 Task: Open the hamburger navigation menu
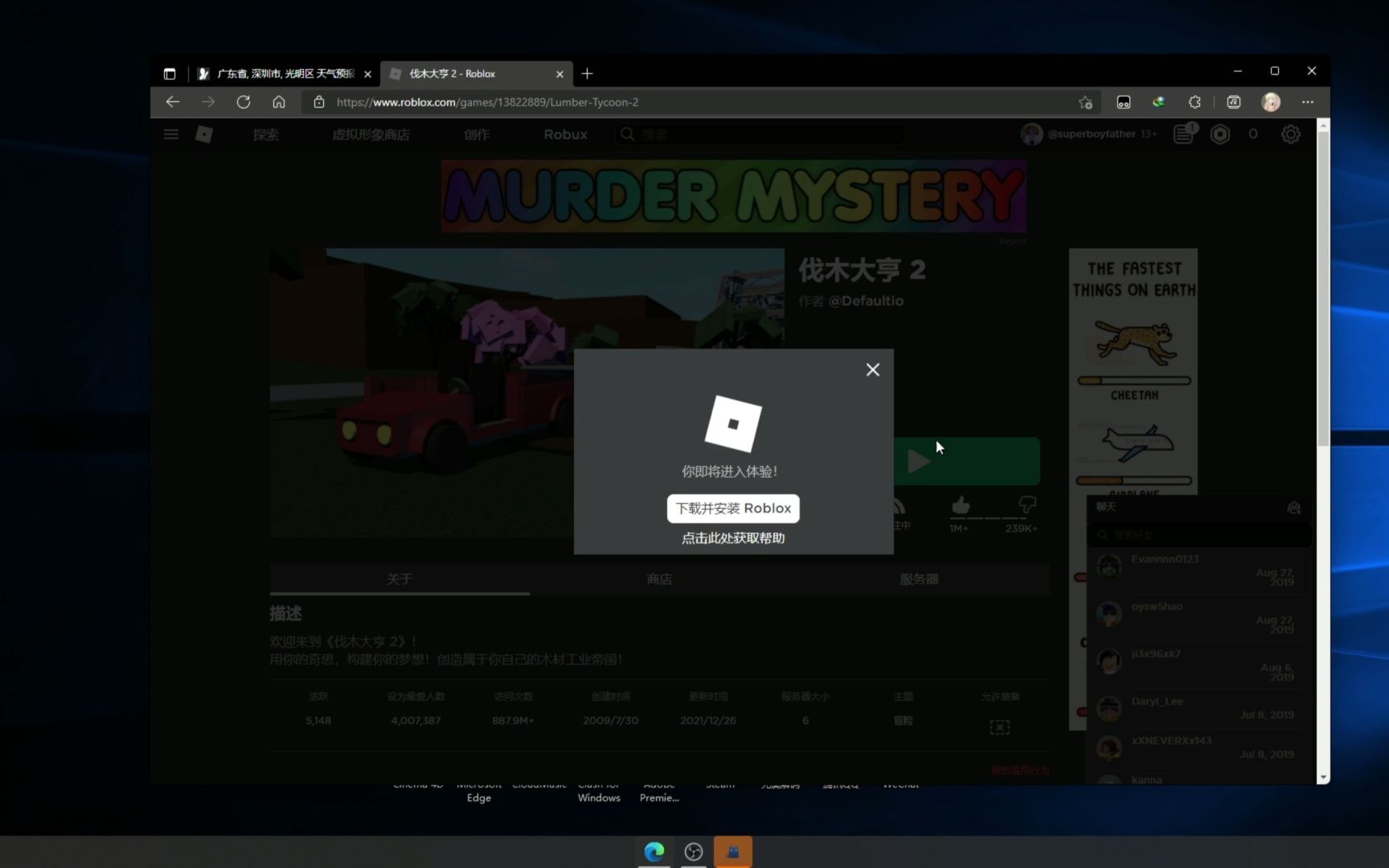tap(170, 134)
